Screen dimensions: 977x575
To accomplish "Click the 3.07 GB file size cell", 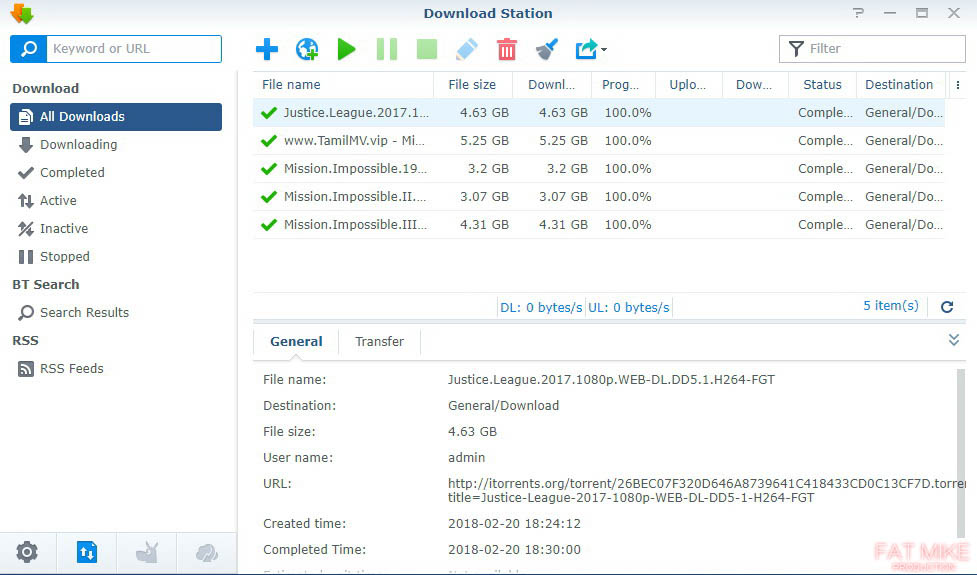I will point(484,197).
